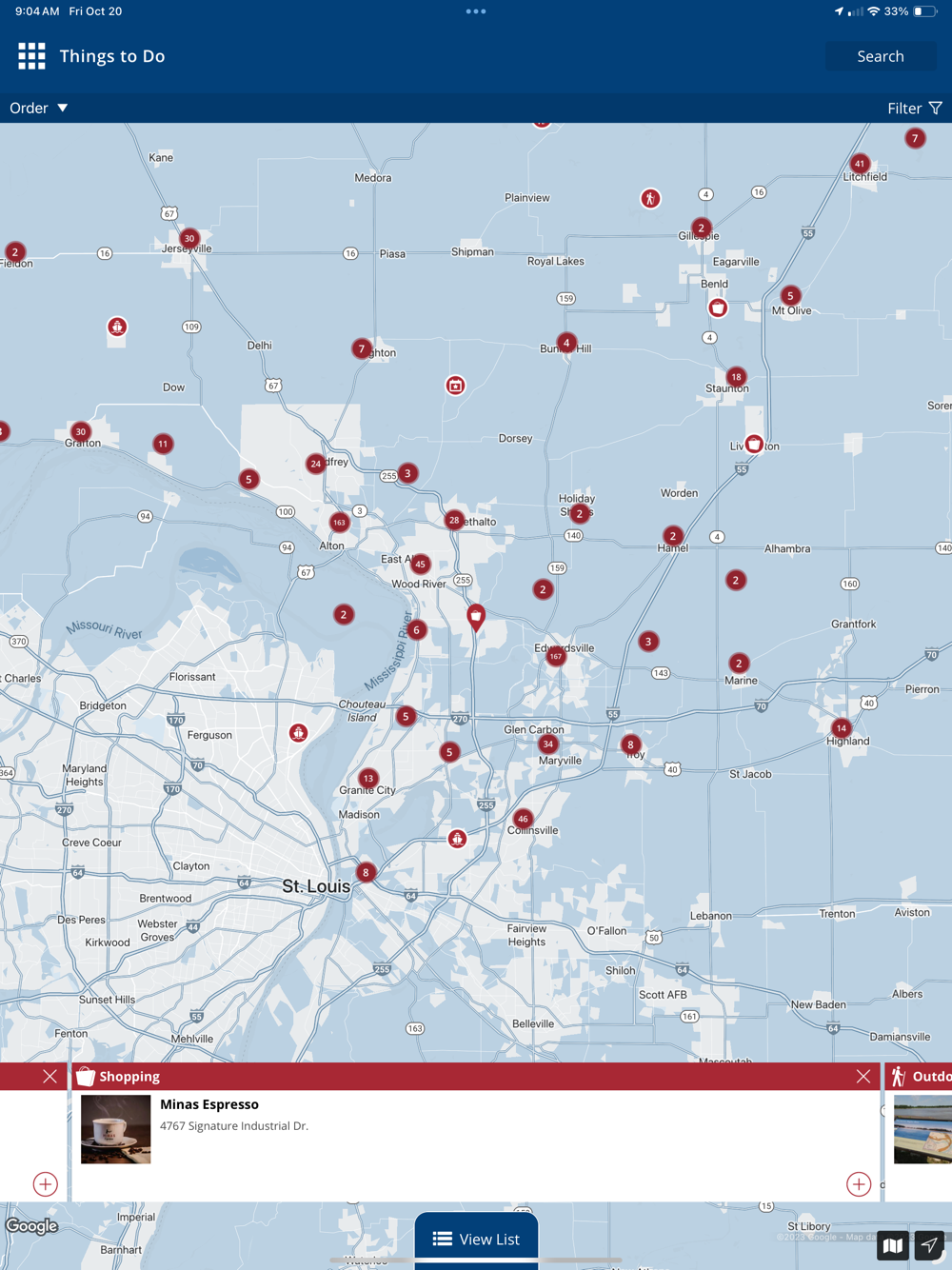The height and width of the screenshot is (1270, 952).
Task: Open the 14 cluster at Highland
Action: (x=841, y=728)
